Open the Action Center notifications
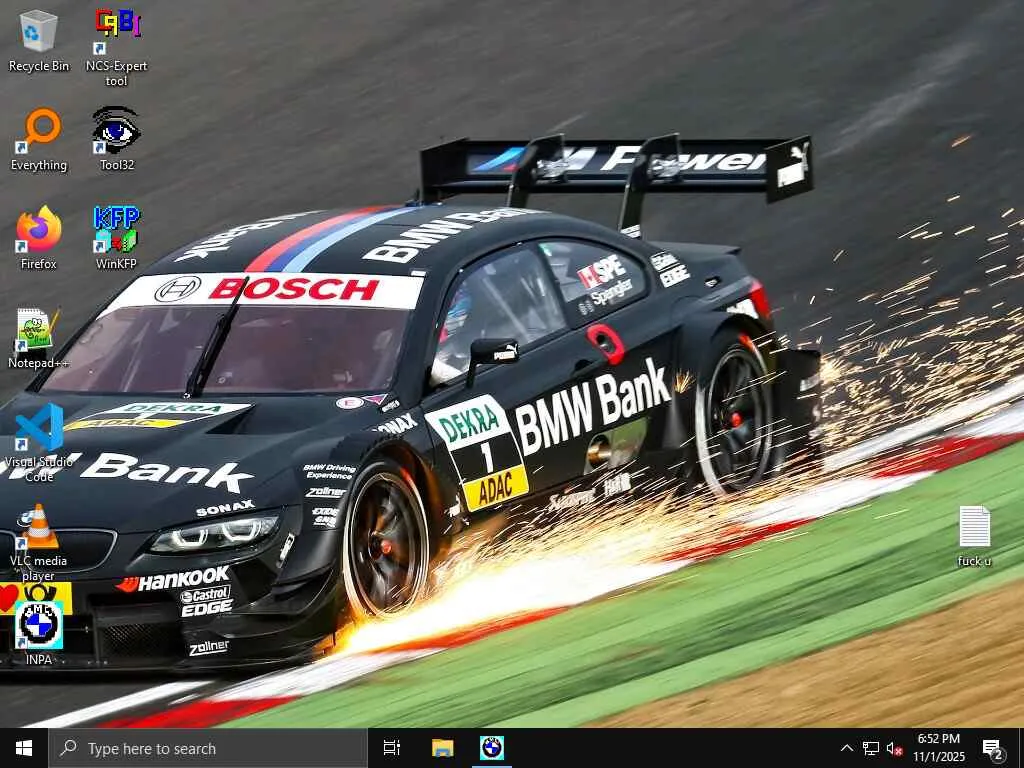The width and height of the screenshot is (1024, 768). [993, 748]
